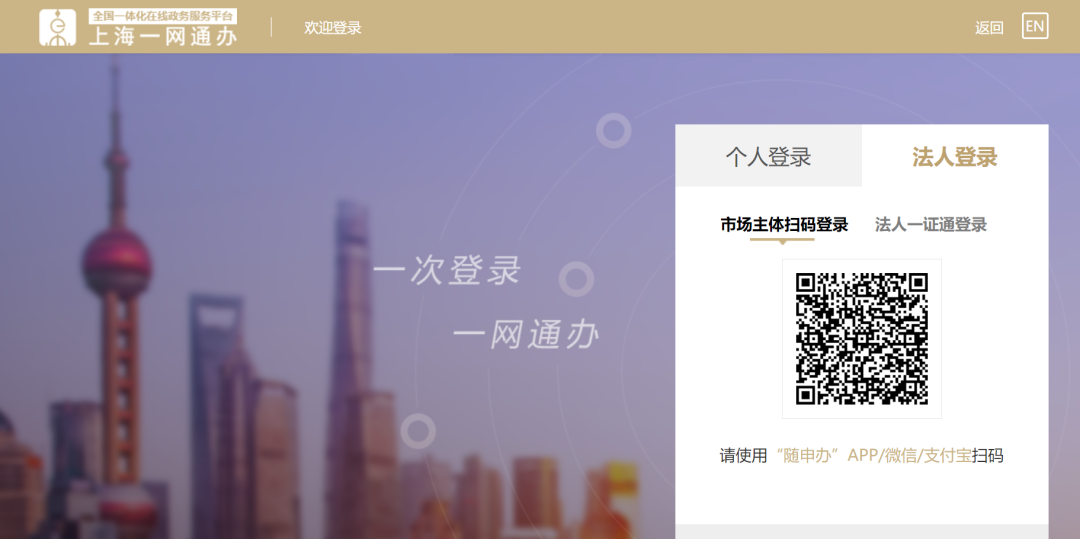Viewport: 1080px width, 539px height.
Task: Click the 上海一网通办 title text
Action: (x=163, y=37)
